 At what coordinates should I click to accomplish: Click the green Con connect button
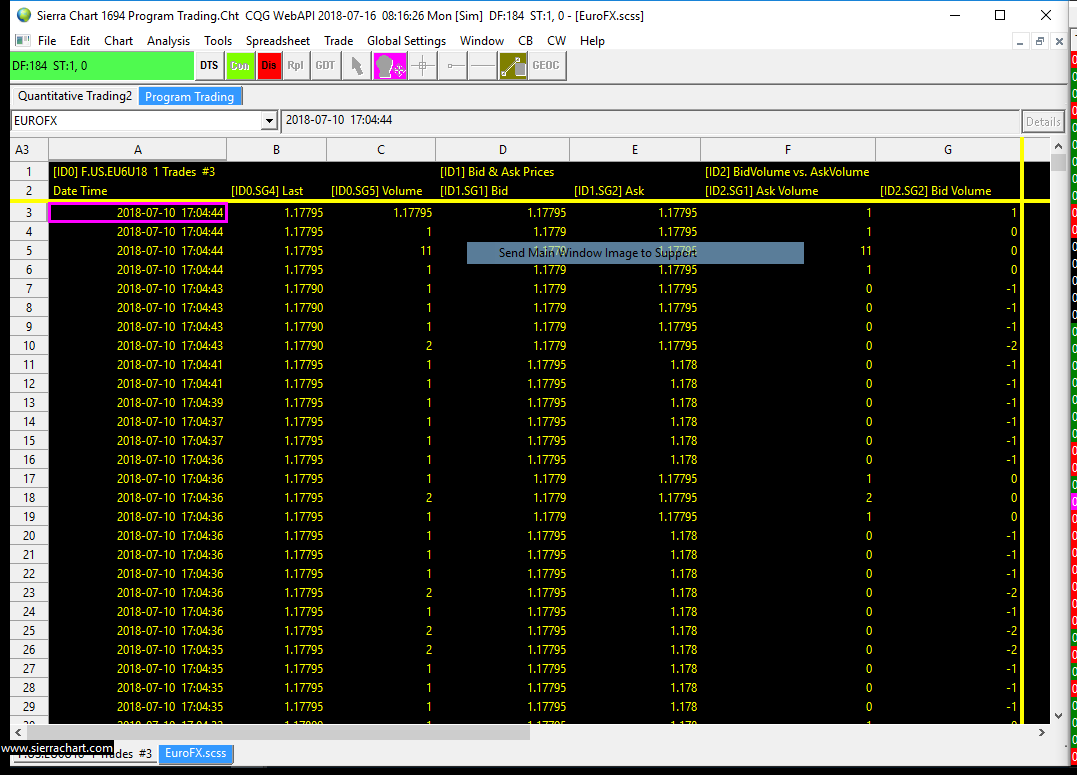tap(240, 66)
